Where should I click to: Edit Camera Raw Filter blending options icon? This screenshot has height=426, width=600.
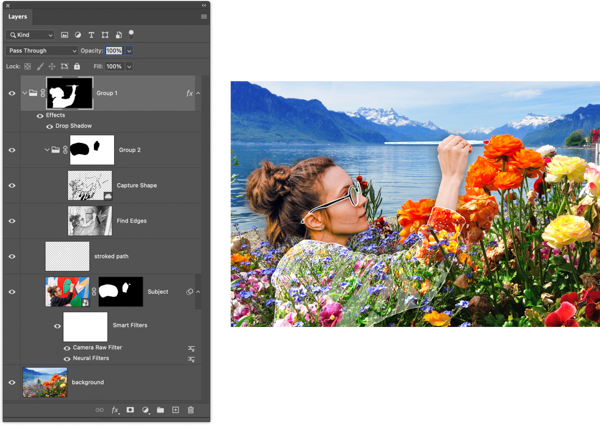(191, 348)
